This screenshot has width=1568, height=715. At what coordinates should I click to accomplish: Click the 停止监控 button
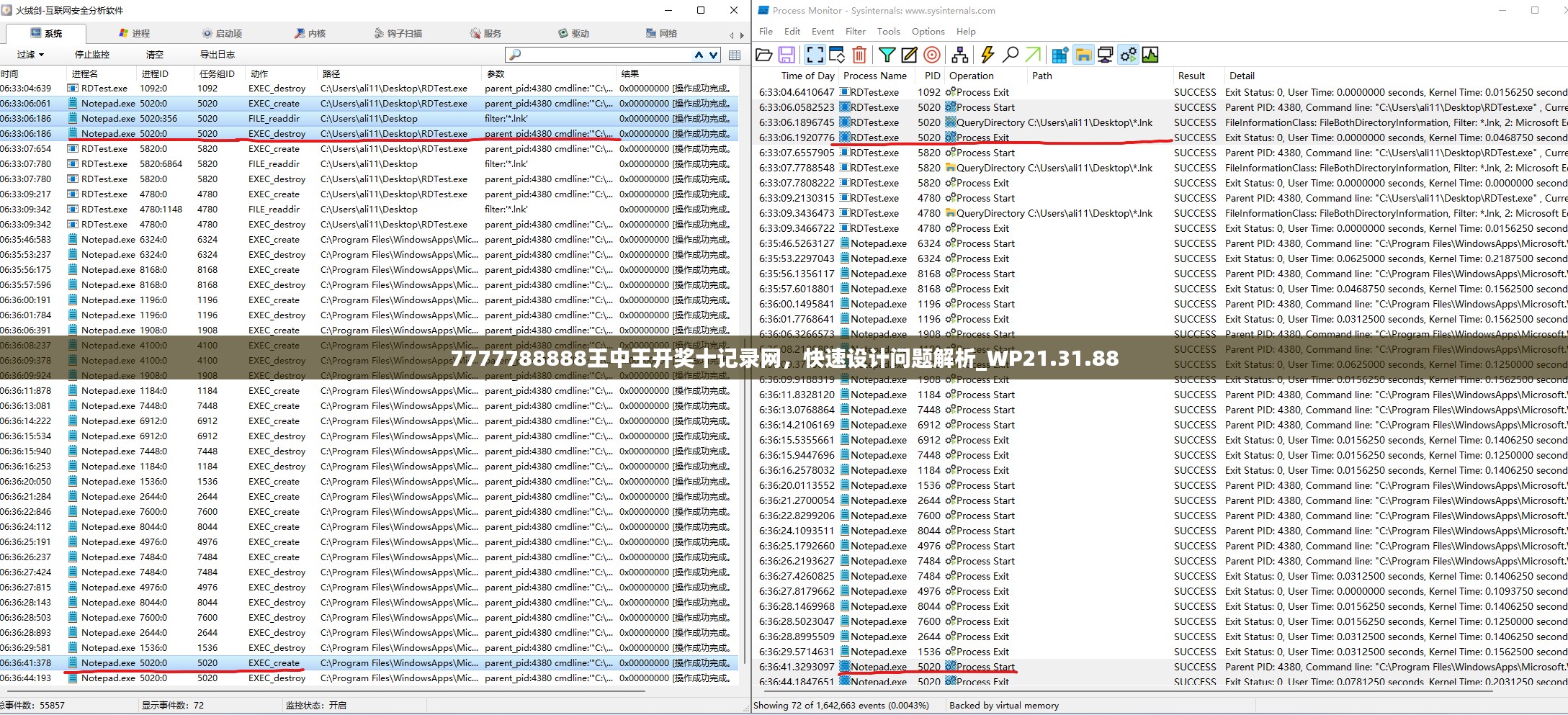[x=92, y=55]
